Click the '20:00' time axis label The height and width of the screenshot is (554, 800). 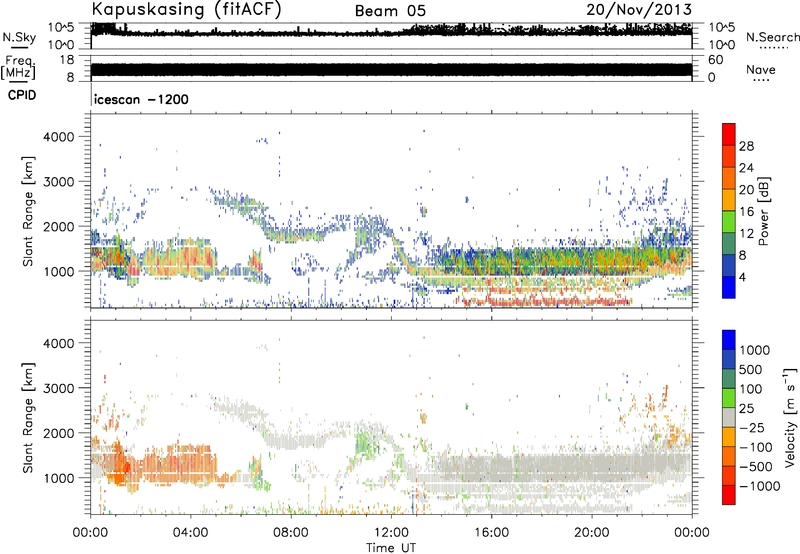[592, 533]
